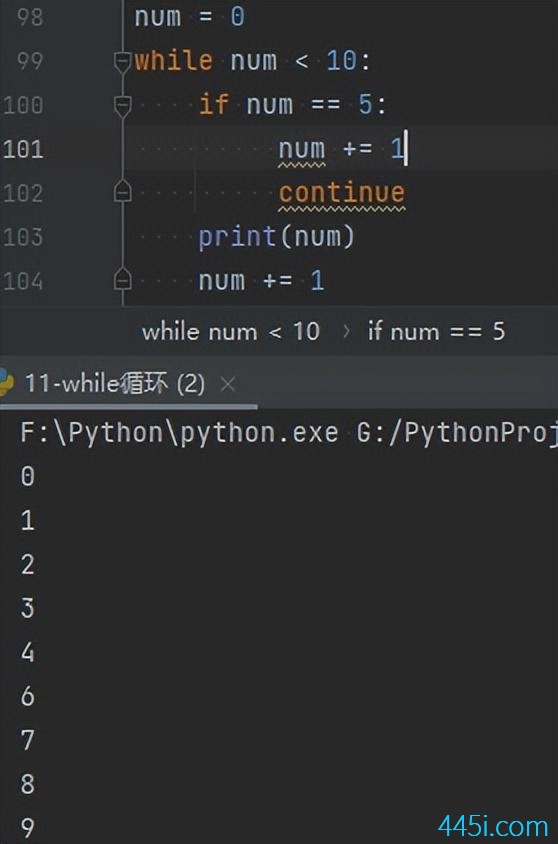Collapse the while loop fold marker

coord(123,61)
